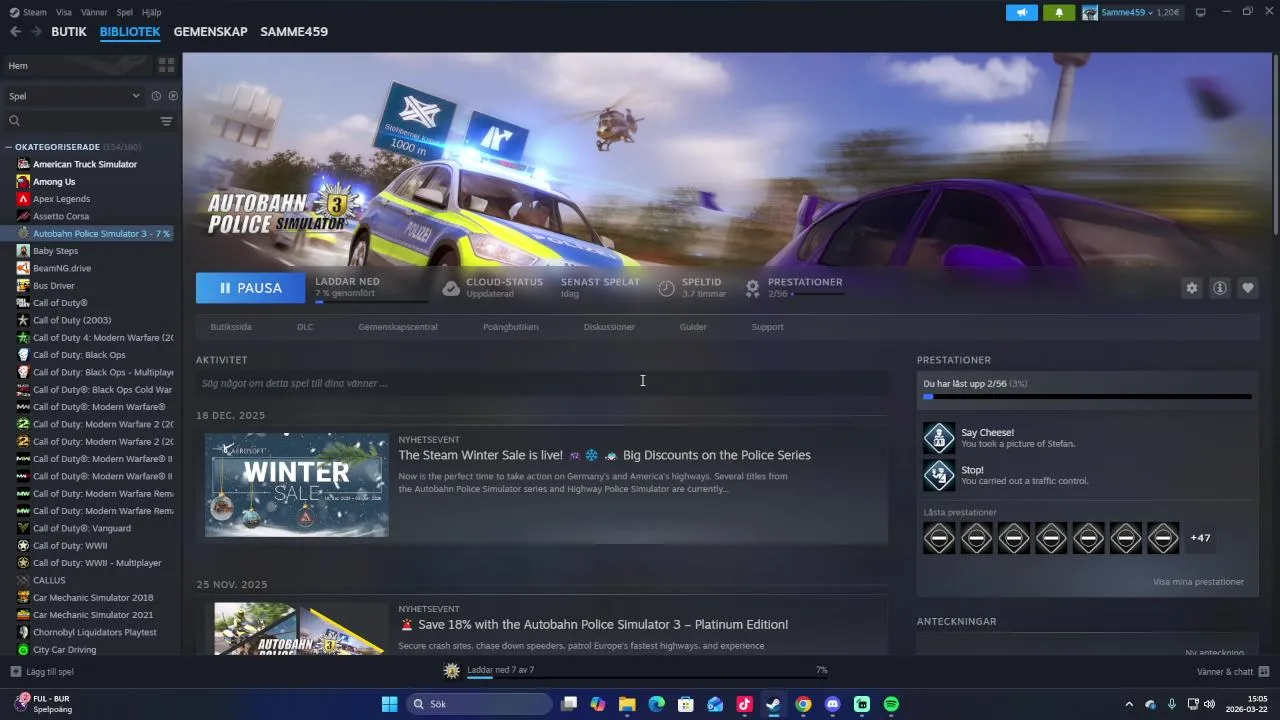Open the Butikssida link
This screenshot has width=1280, height=720.
[x=231, y=327]
